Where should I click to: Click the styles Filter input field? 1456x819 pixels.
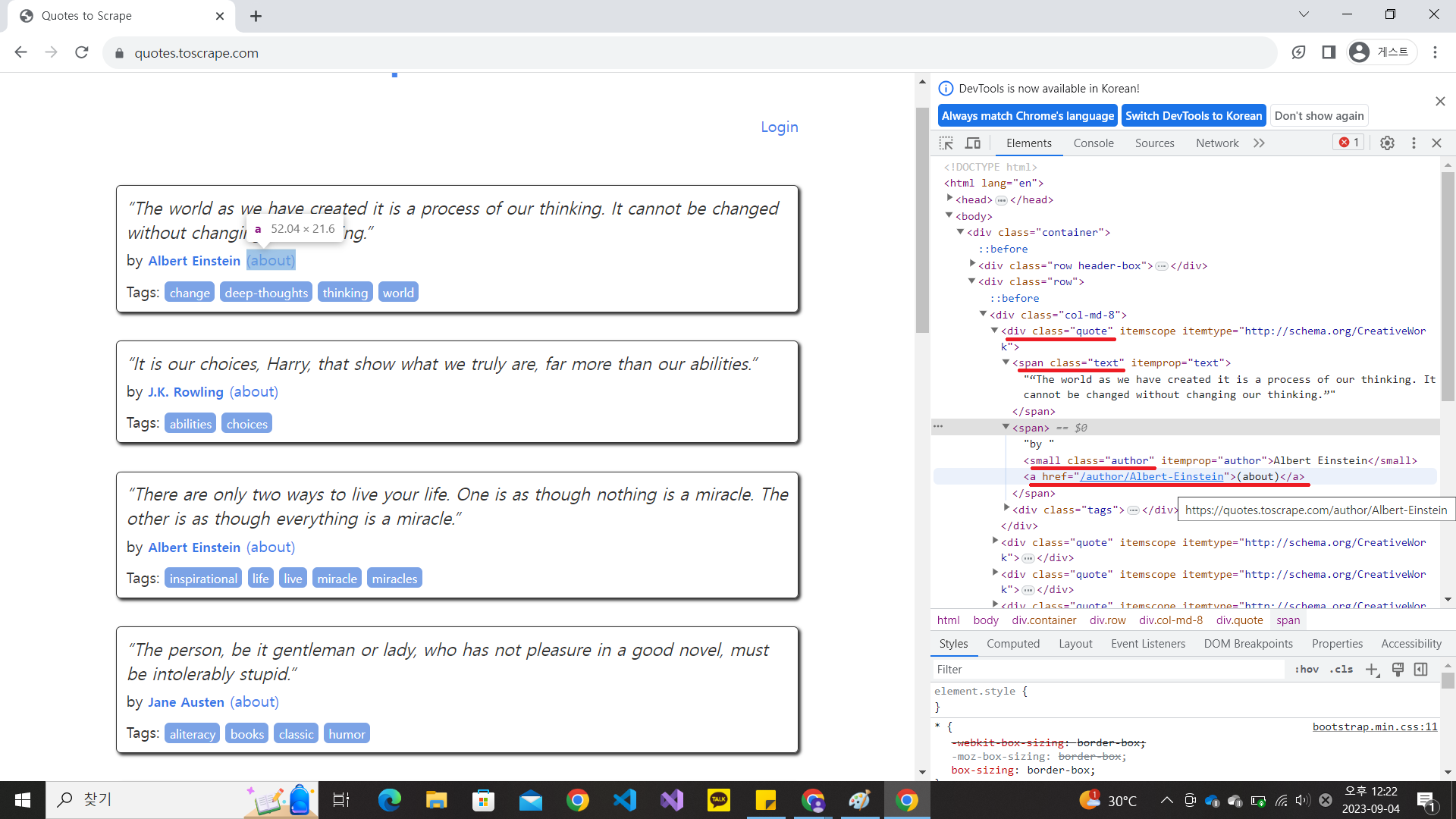tap(1107, 670)
